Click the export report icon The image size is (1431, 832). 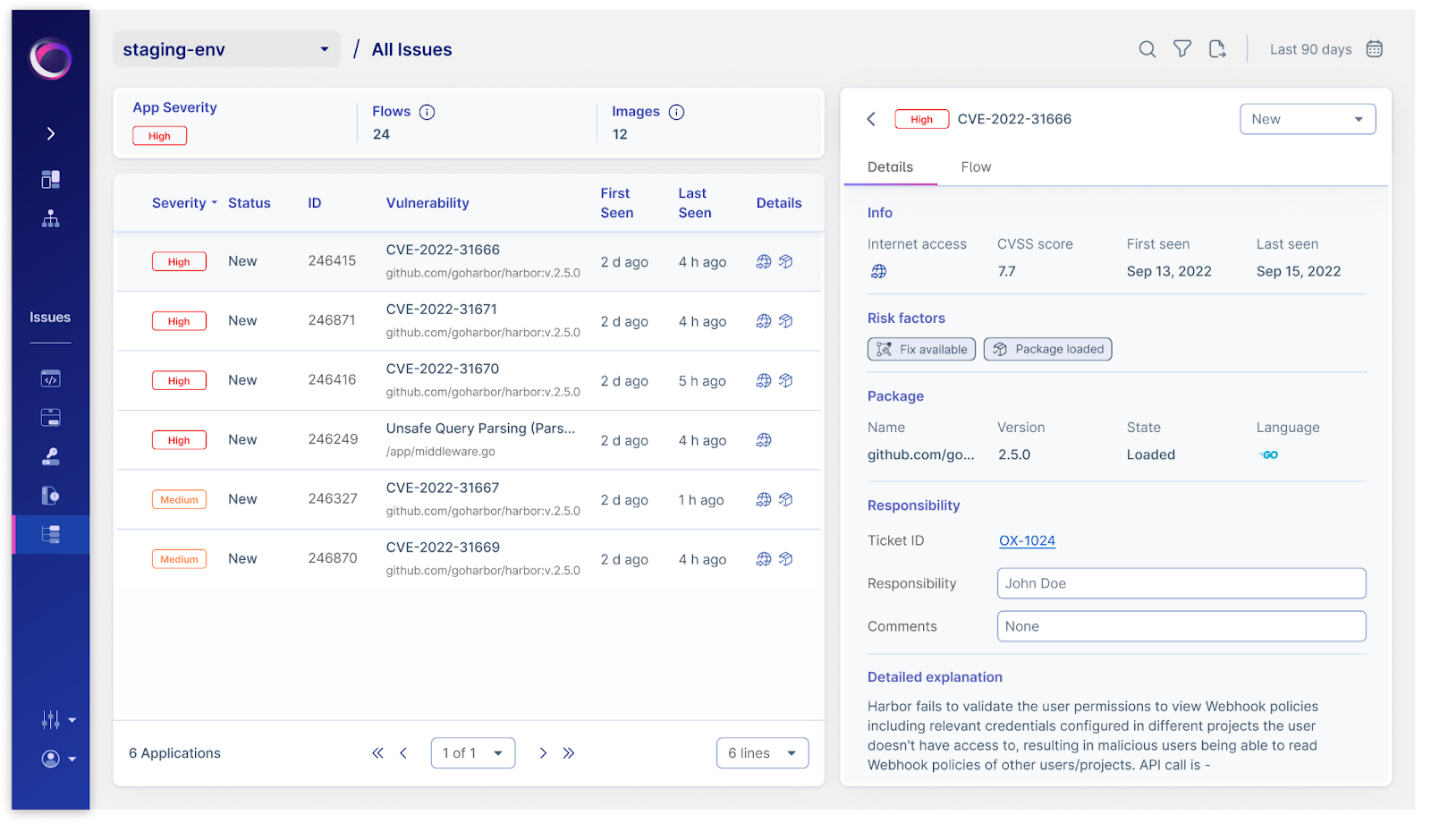(1217, 49)
